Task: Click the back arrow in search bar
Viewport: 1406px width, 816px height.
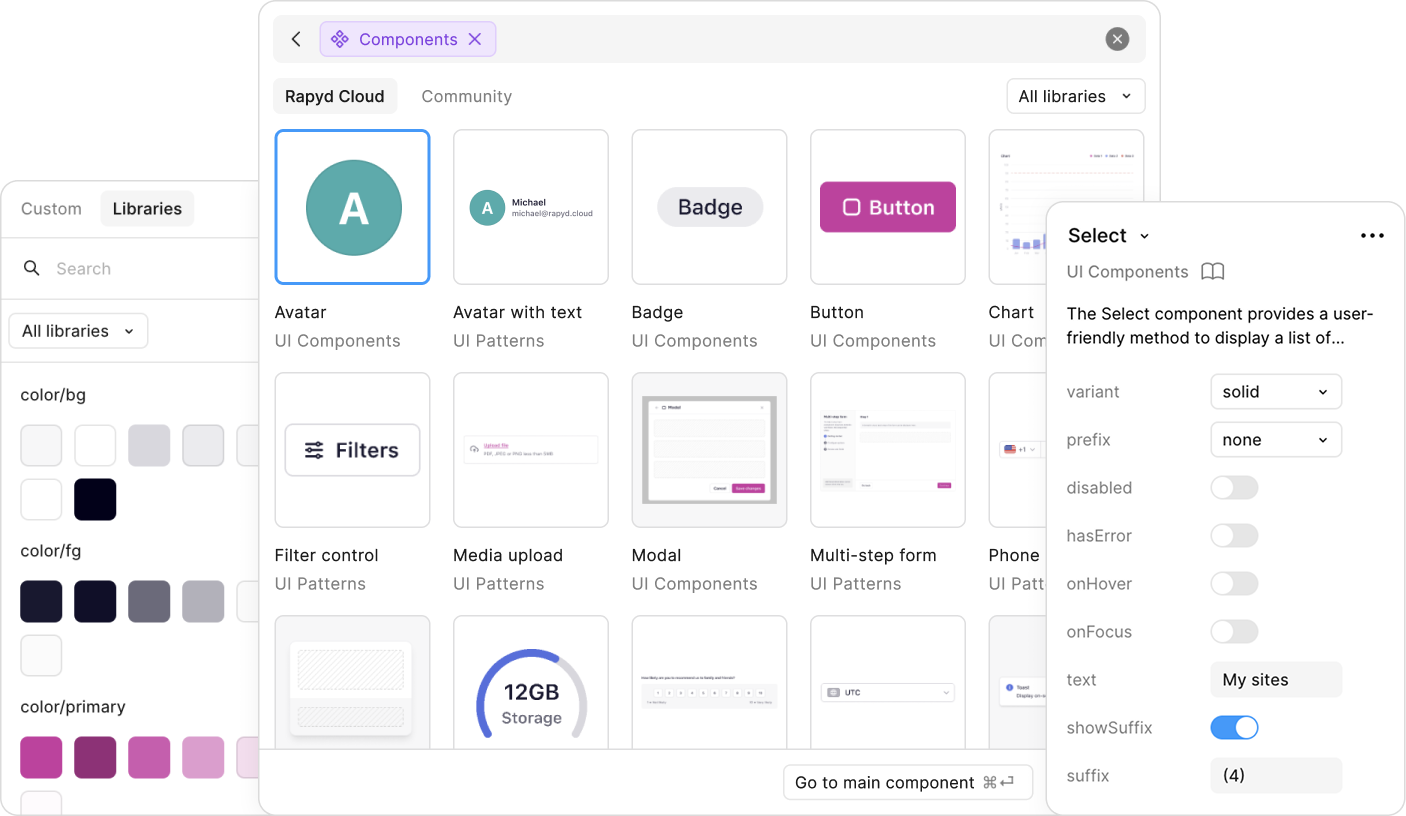Action: click(296, 39)
